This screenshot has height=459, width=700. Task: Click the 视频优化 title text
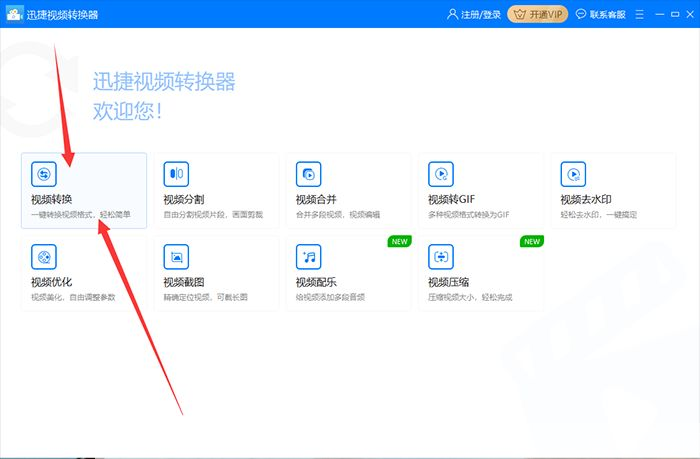point(52,282)
